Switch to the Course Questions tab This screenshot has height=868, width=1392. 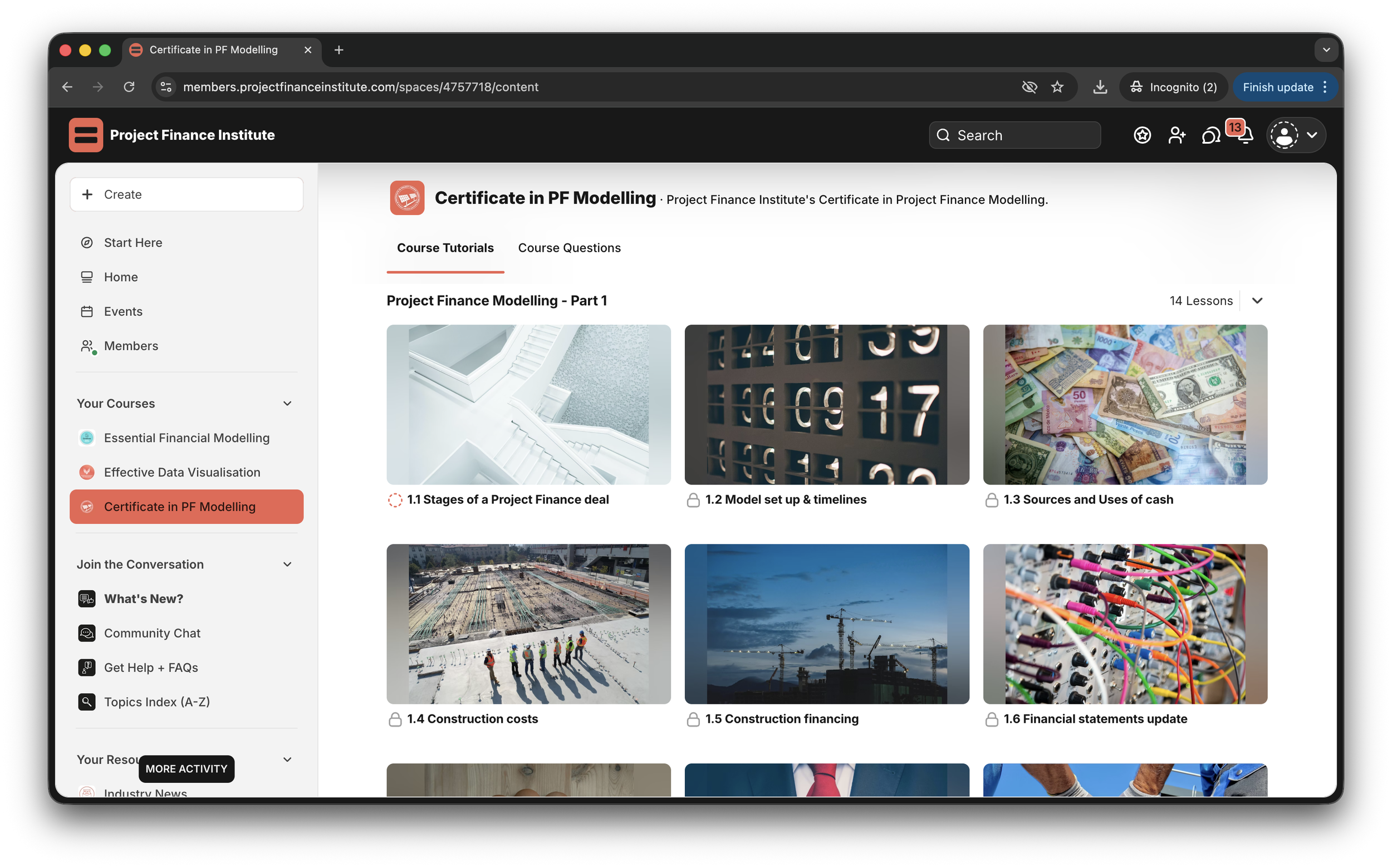[569, 248]
